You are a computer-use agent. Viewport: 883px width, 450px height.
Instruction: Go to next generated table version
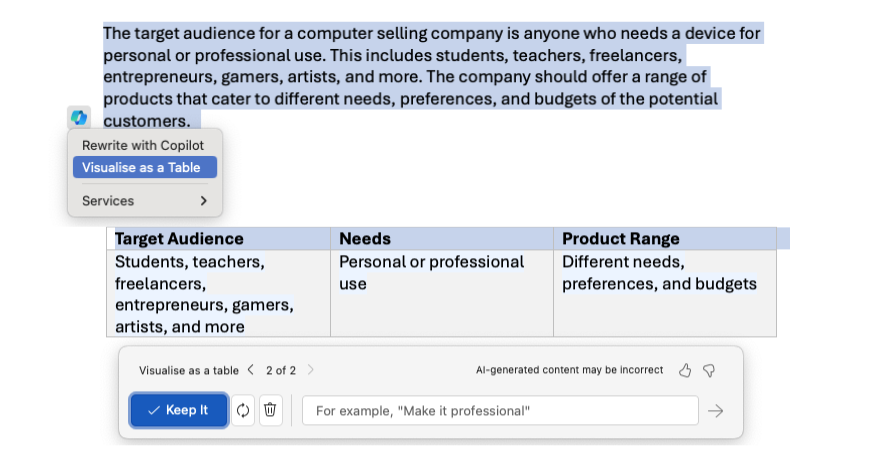click(311, 370)
